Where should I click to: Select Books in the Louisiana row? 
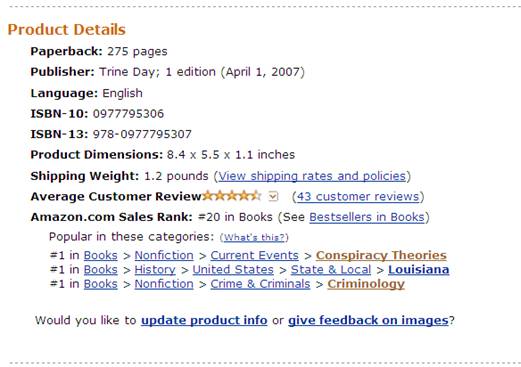101,269
